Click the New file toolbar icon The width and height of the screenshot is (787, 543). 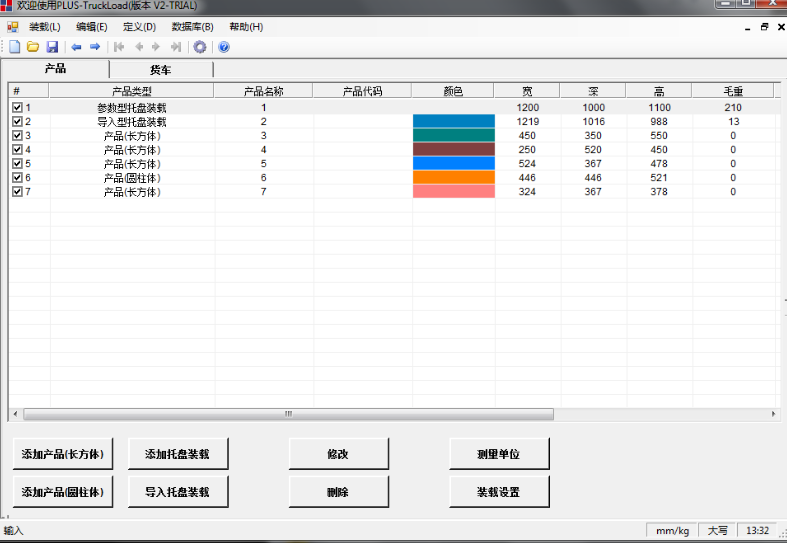click(x=14, y=47)
